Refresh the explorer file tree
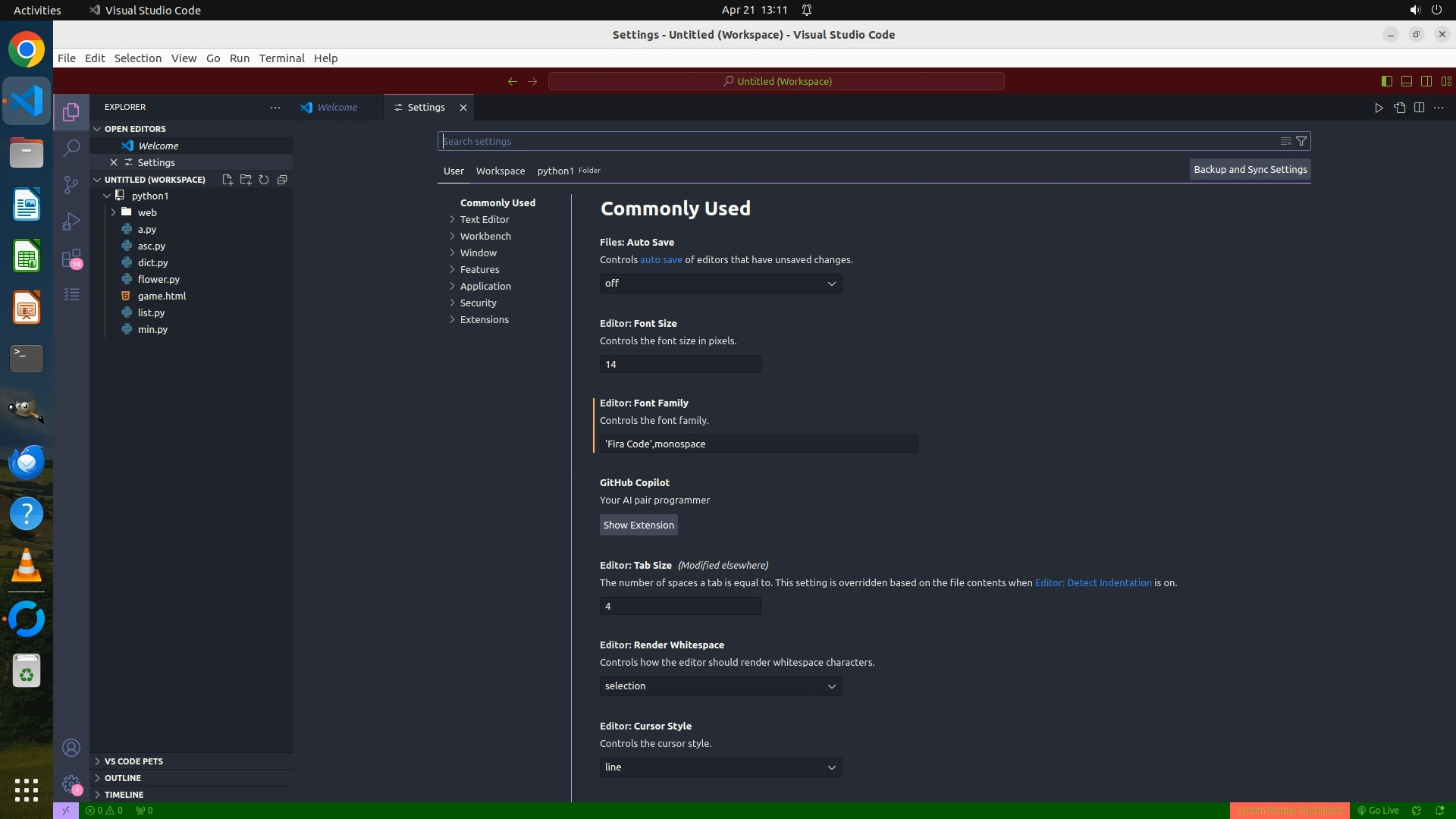The width and height of the screenshot is (1456, 819). click(264, 180)
